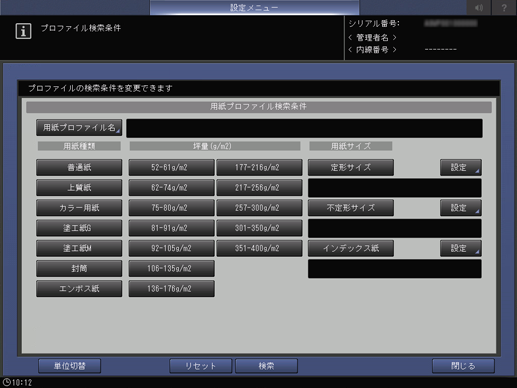Toggle the 普通紙 paper type
The height and width of the screenshot is (388, 517).
79,167
